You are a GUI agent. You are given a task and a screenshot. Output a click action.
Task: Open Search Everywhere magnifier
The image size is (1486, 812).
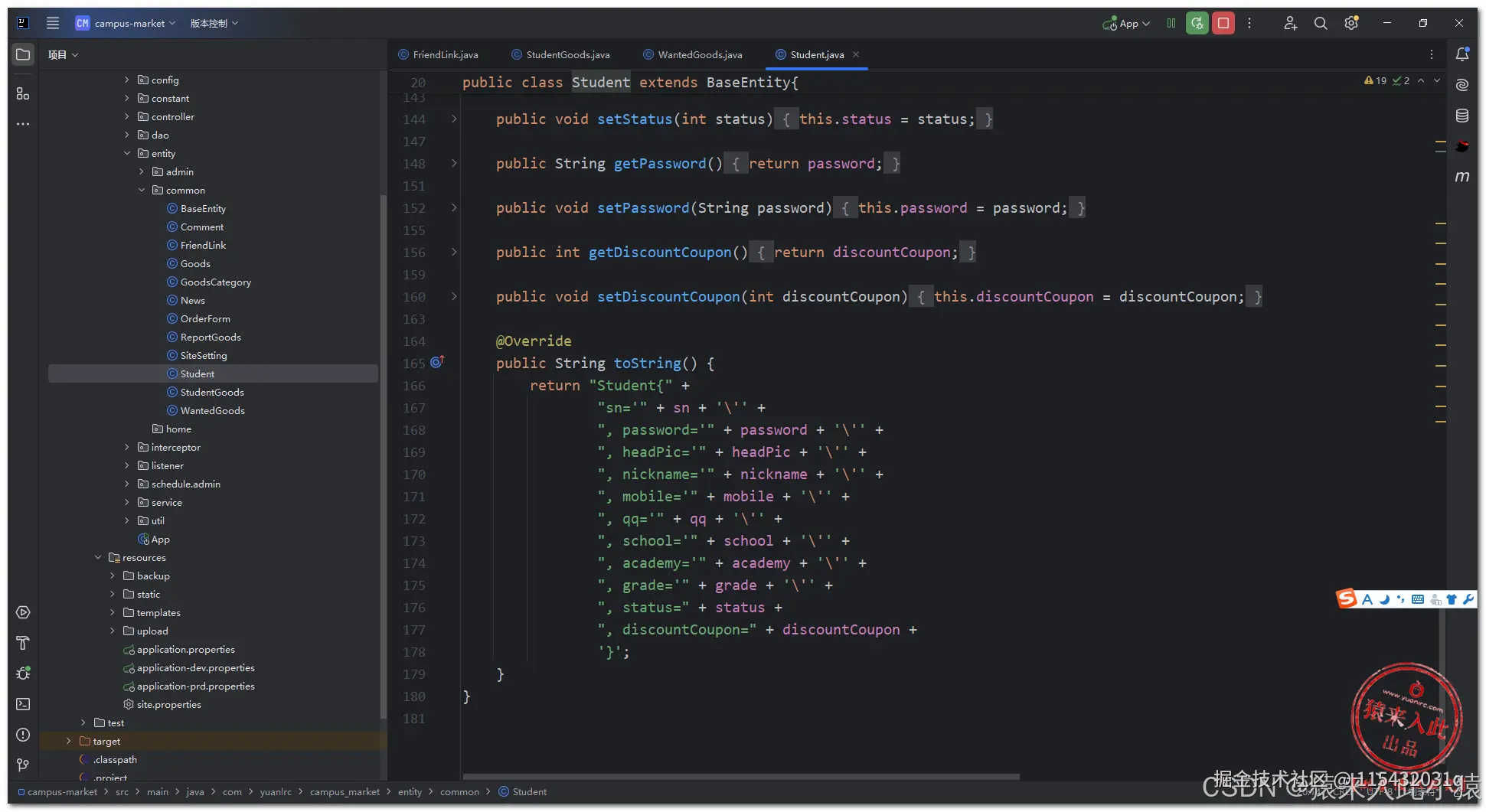click(x=1321, y=23)
